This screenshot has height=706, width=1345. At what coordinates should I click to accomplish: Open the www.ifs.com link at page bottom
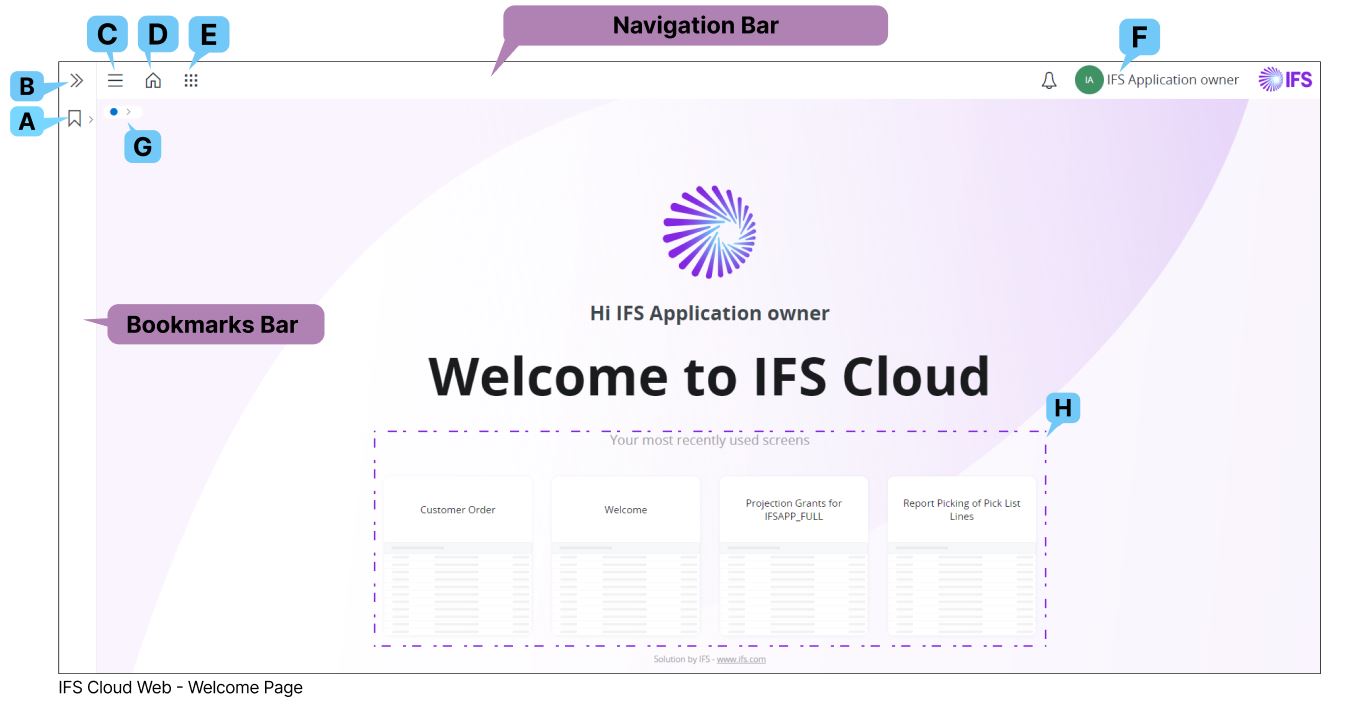(743, 659)
